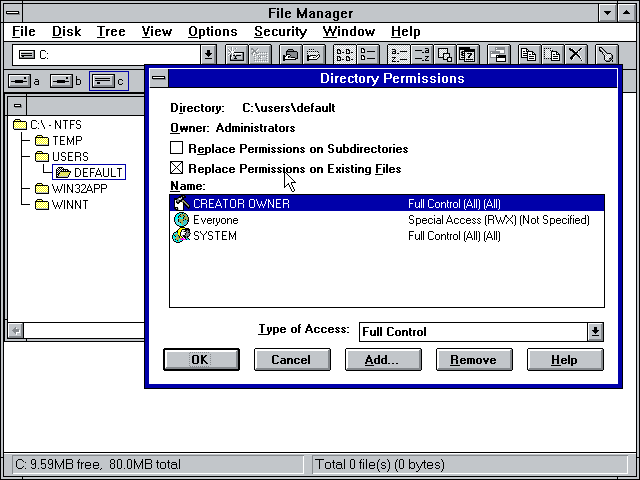Click the tree pane scroll-left arrow
640x480 pixels.
tap(16, 331)
